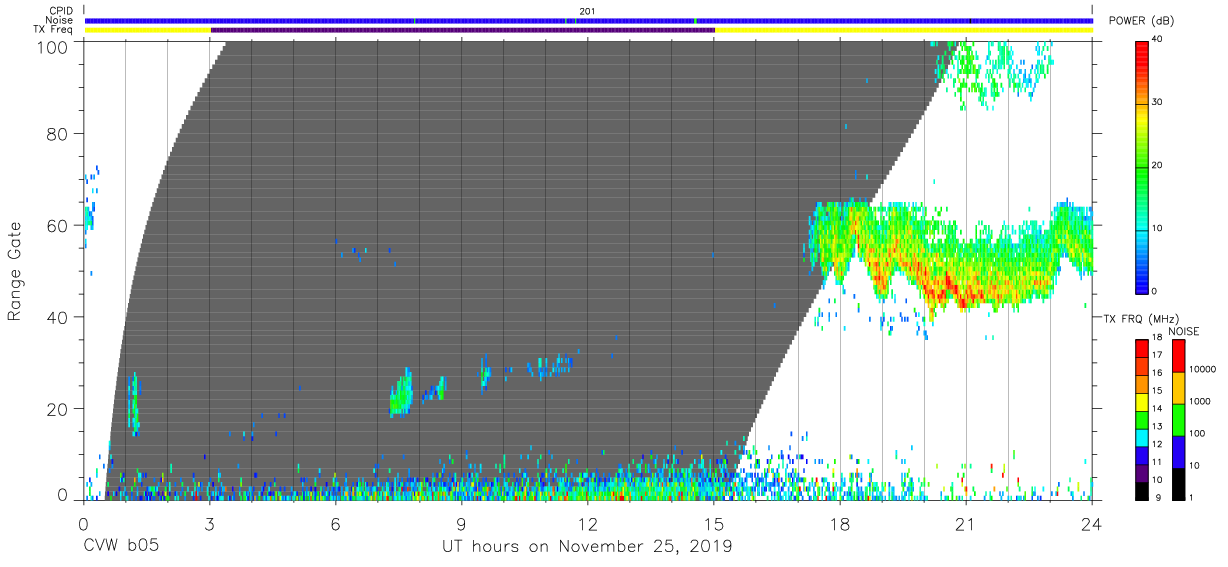
Task: Click the "20" tick on the POWER colorbar
Action: 1158,165
